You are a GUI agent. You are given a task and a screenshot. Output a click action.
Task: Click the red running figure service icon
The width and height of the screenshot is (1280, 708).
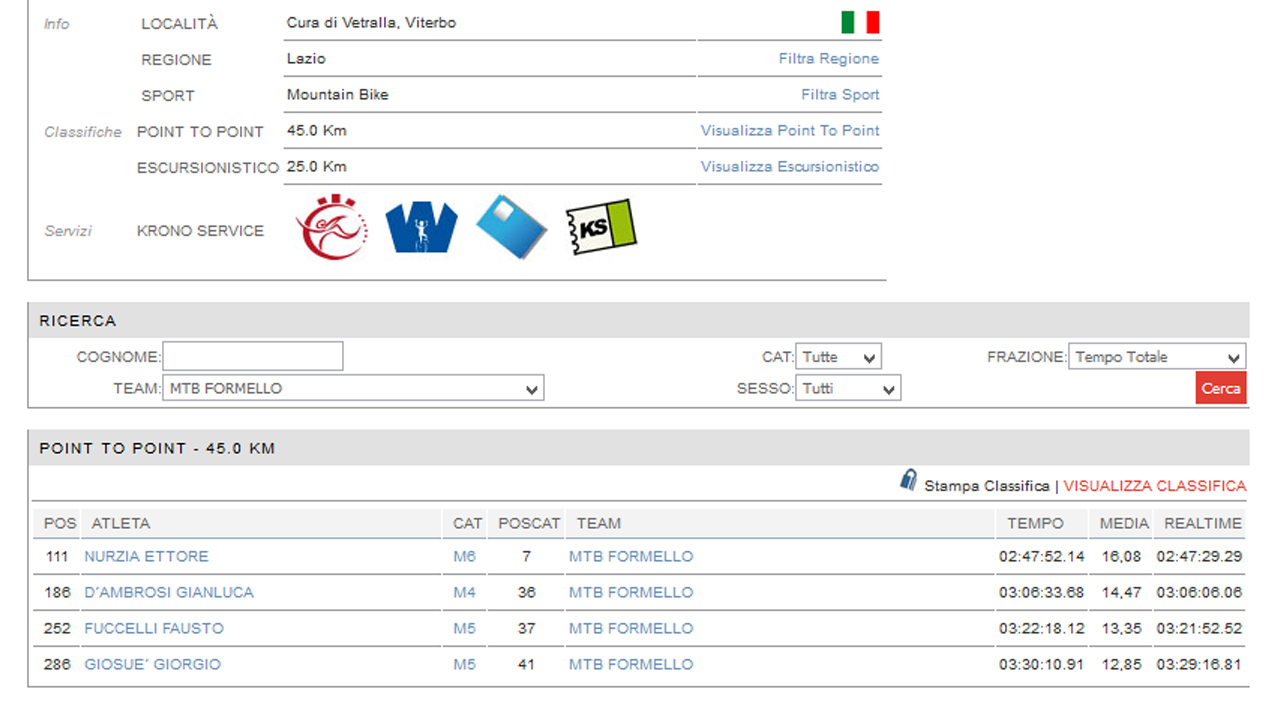pyautogui.click(x=332, y=228)
